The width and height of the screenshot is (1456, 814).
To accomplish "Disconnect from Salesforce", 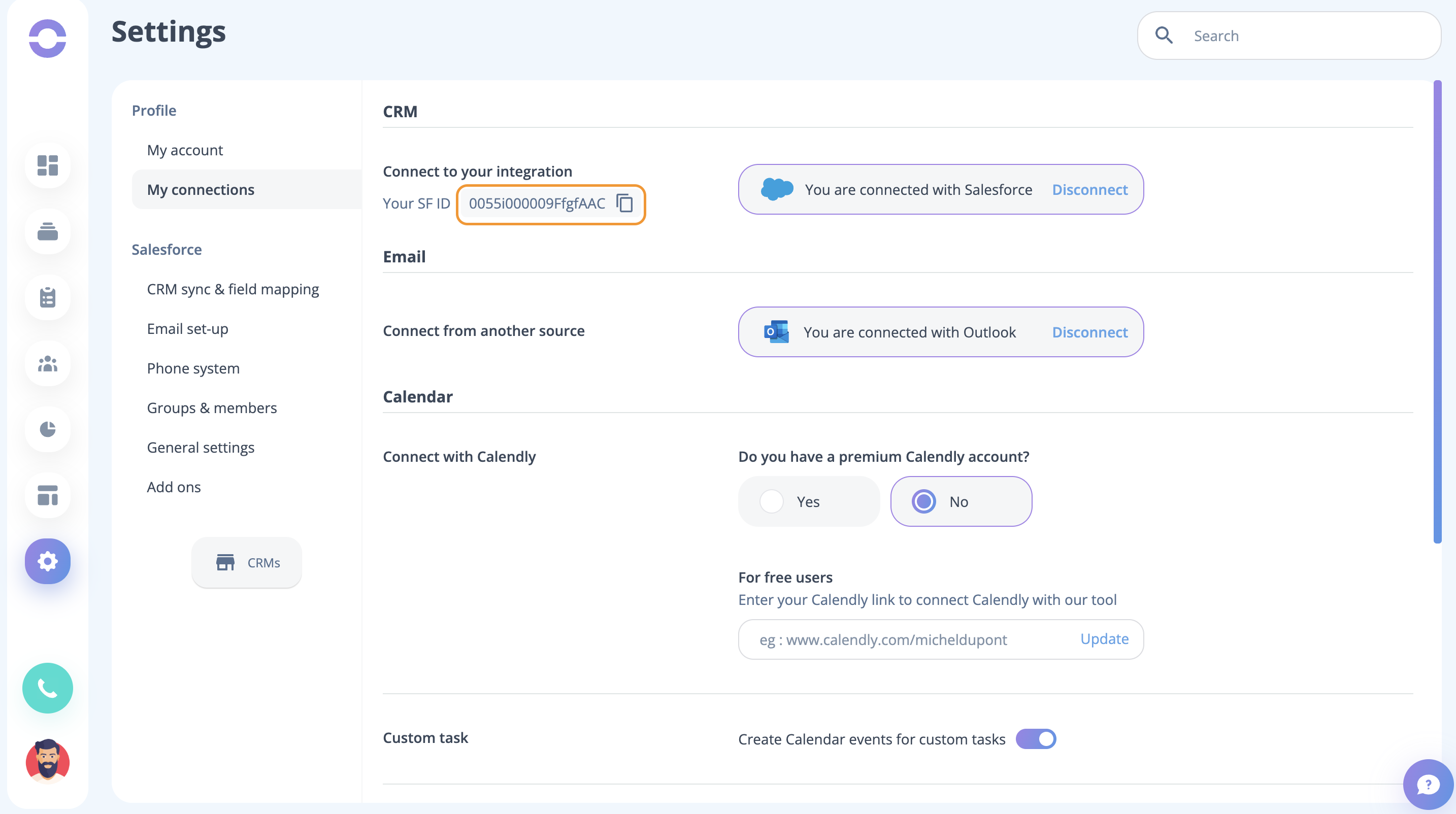I will [1089, 190].
